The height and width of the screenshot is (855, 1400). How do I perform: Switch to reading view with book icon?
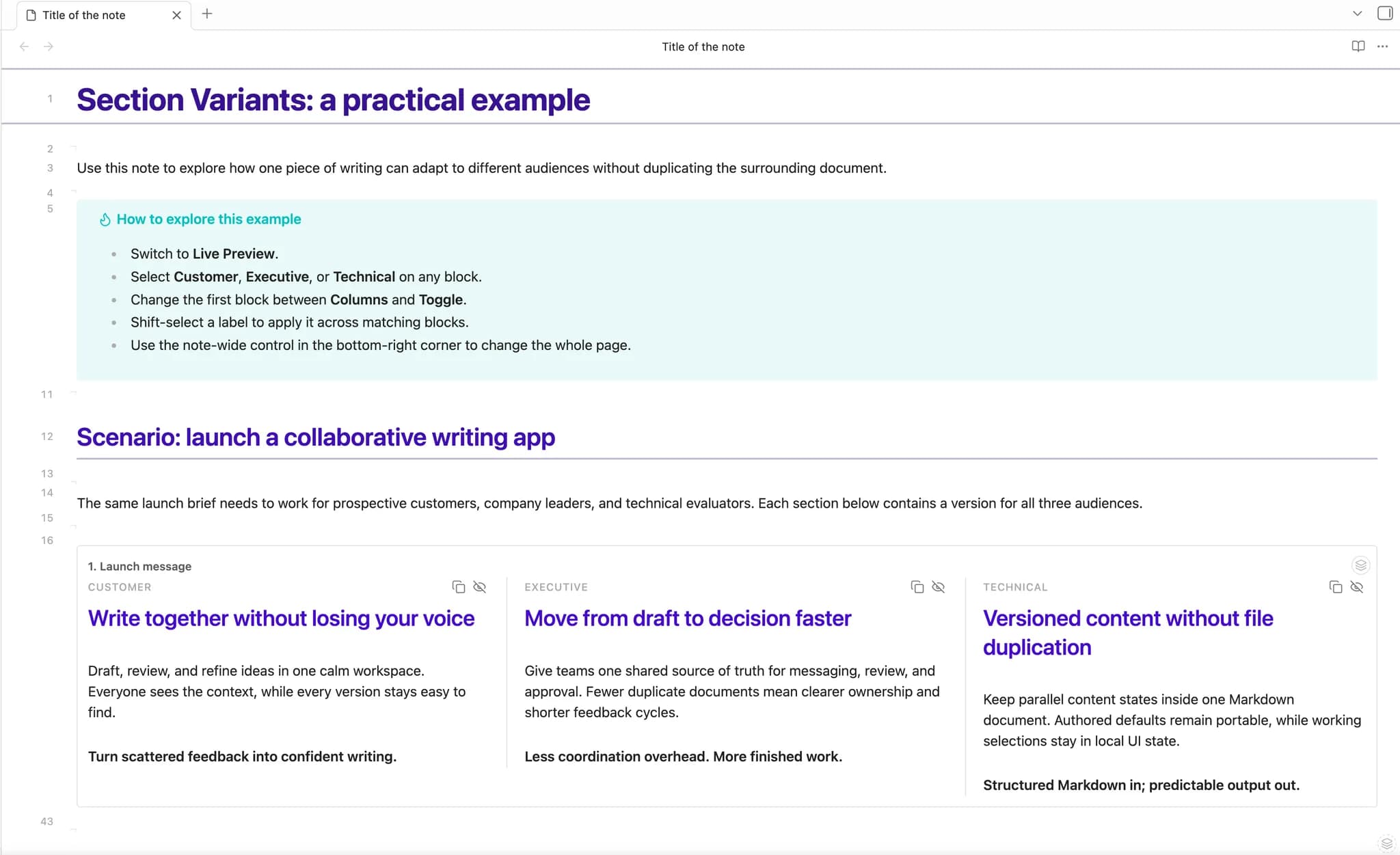pyautogui.click(x=1358, y=46)
